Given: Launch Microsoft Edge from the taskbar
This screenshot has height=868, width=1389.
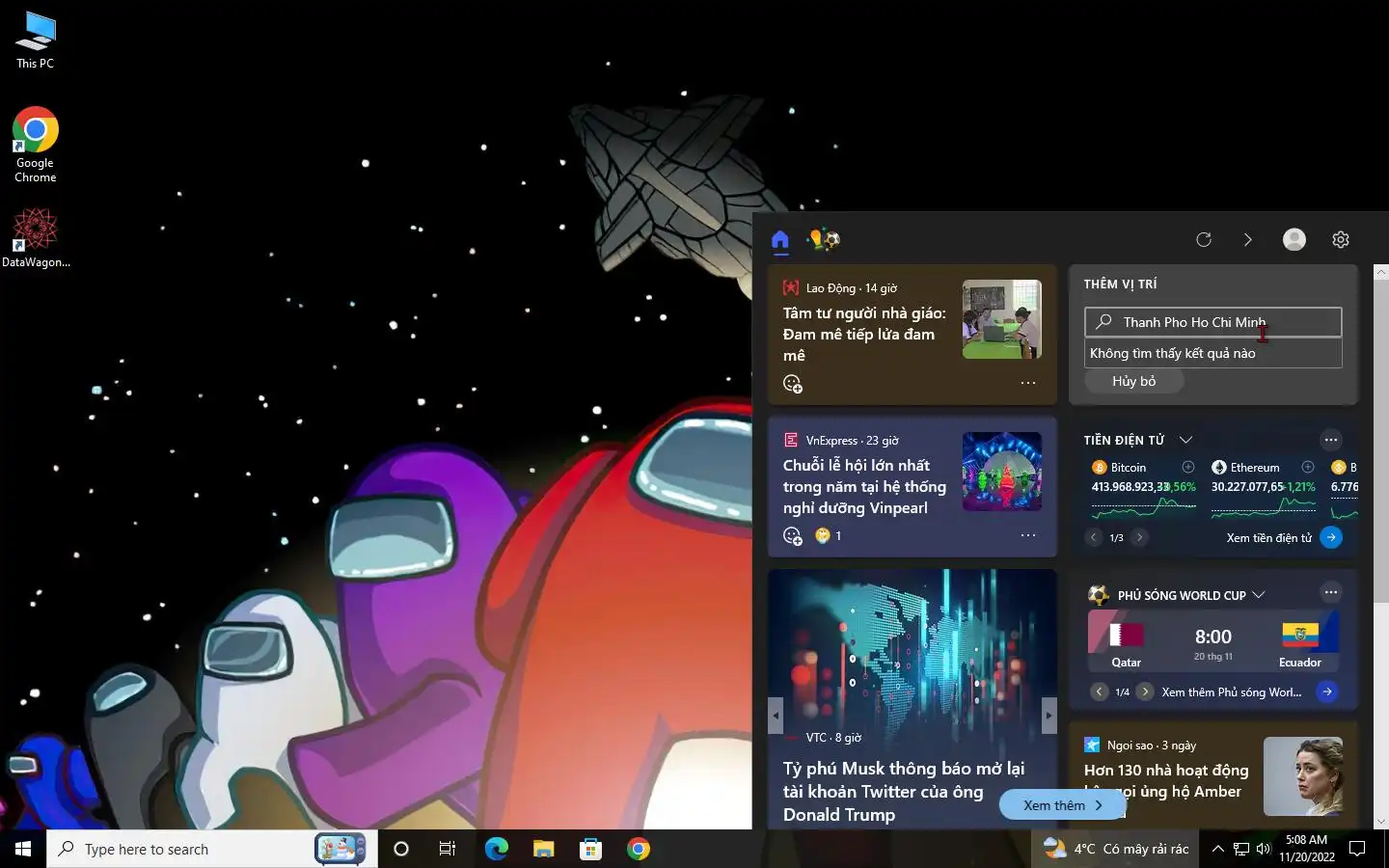Looking at the screenshot, I should (496, 849).
